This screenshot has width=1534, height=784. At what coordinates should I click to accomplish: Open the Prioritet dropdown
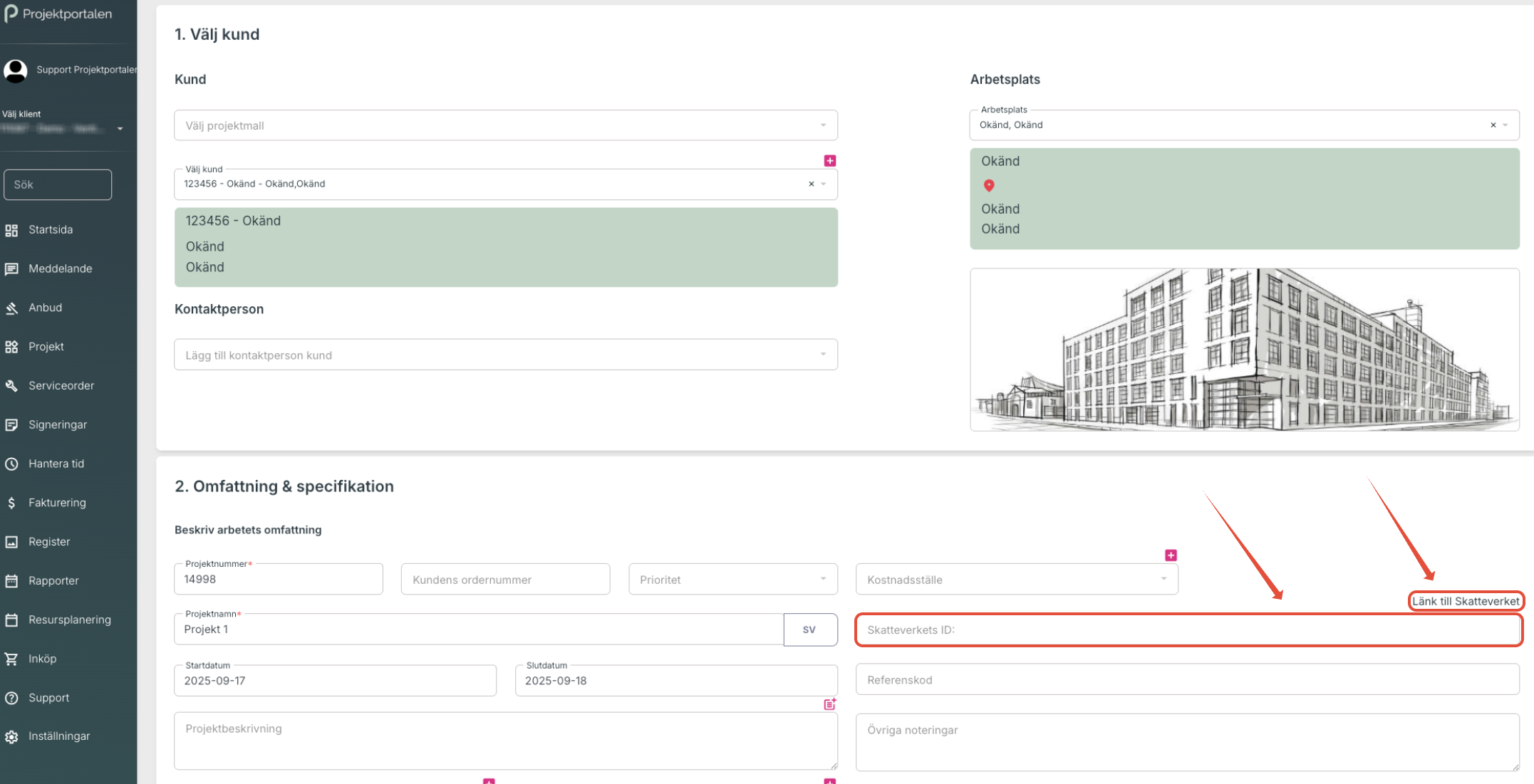coord(732,580)
